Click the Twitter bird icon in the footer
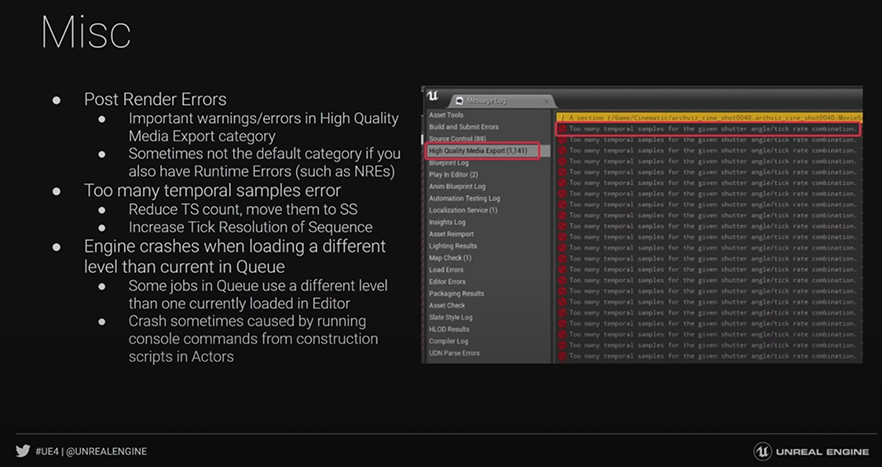The height and width of the screenshot is (467, 882). pos(23,451)
